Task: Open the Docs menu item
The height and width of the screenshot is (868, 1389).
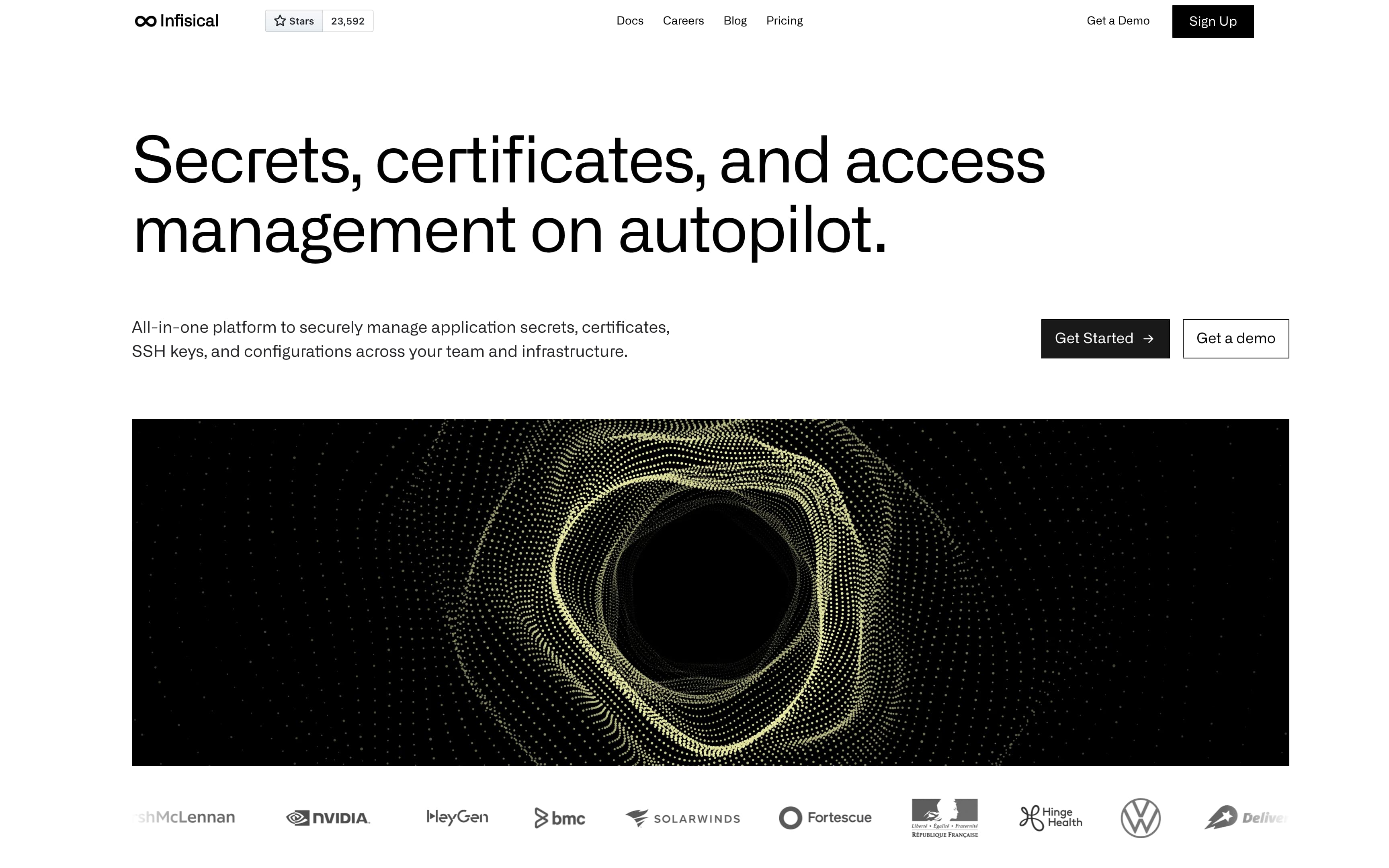Action: [x=630, y=20]
